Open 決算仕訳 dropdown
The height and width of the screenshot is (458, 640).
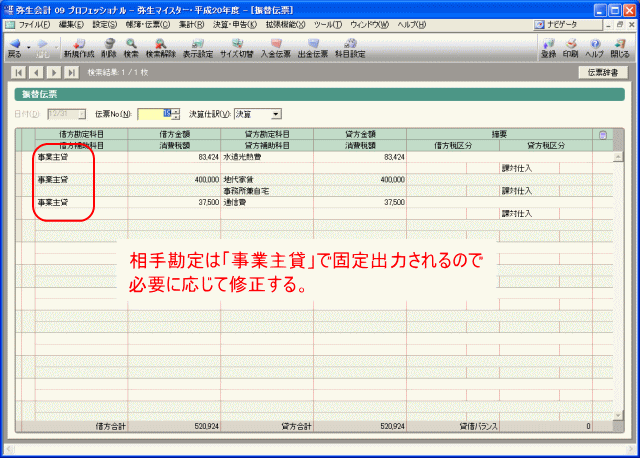[x=276, y=114]
